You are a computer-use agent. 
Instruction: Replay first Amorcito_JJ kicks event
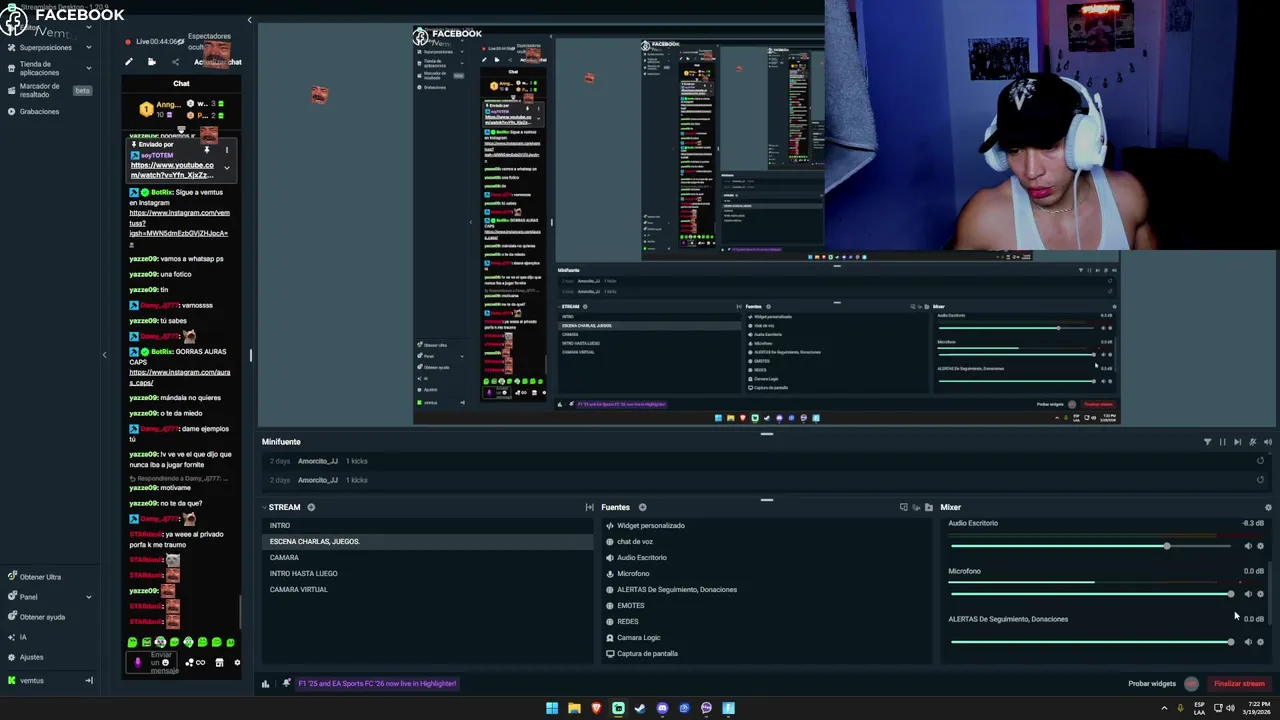pos(1260,461)
